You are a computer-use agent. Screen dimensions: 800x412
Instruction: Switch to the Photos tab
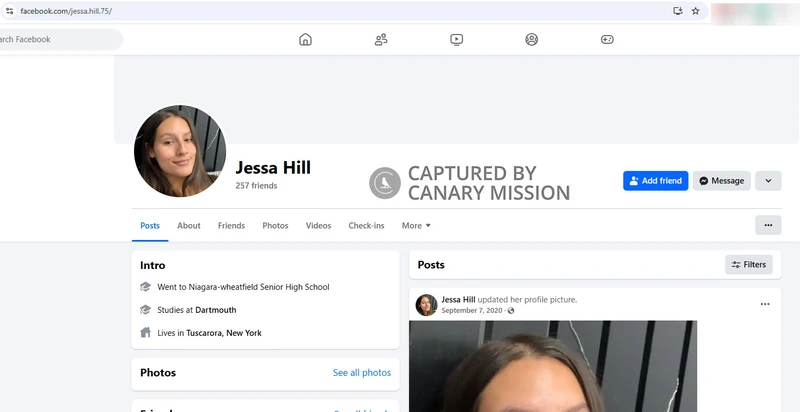pyautogui.click(x=275, y=226)
